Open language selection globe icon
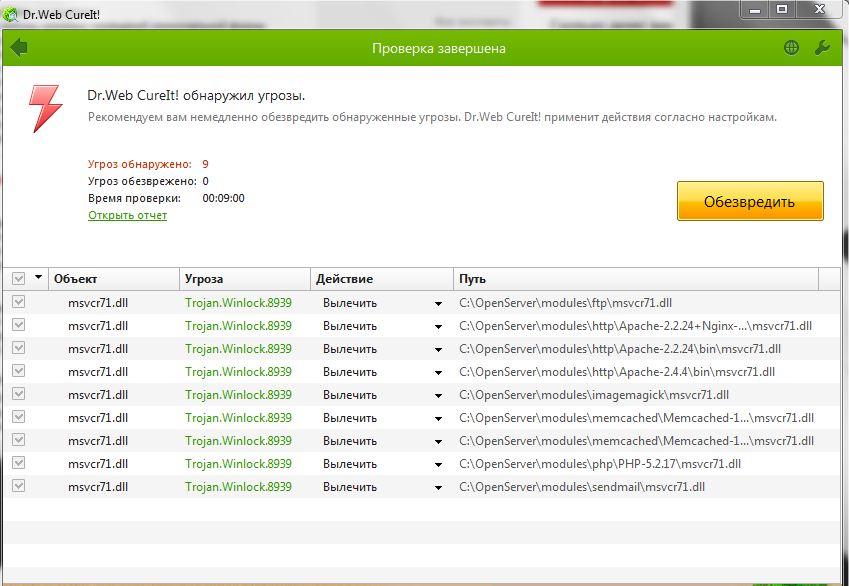The image size is (849, 586). (x=791, y=48)
